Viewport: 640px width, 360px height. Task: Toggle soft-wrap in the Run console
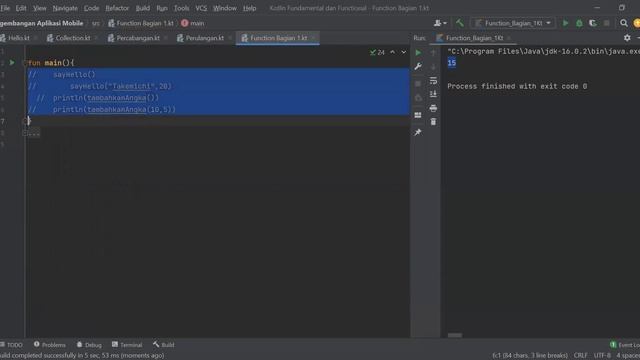pyautogui.click(x=433, y=80)
